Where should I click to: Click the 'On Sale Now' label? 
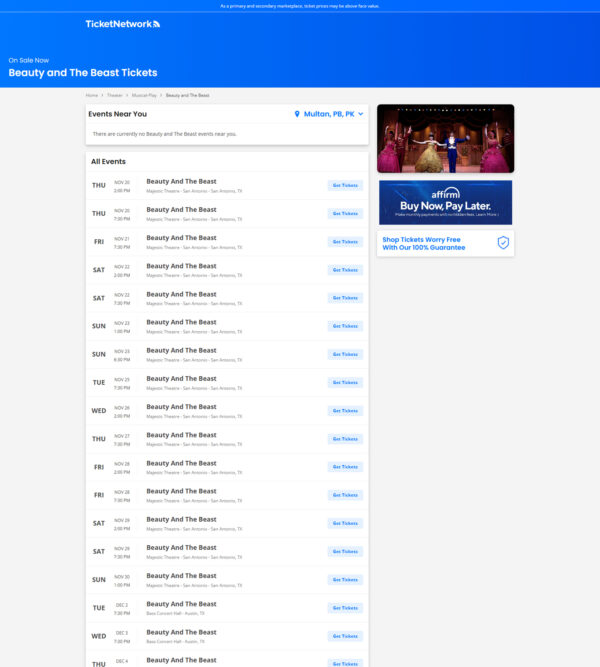tap(29, 60)
